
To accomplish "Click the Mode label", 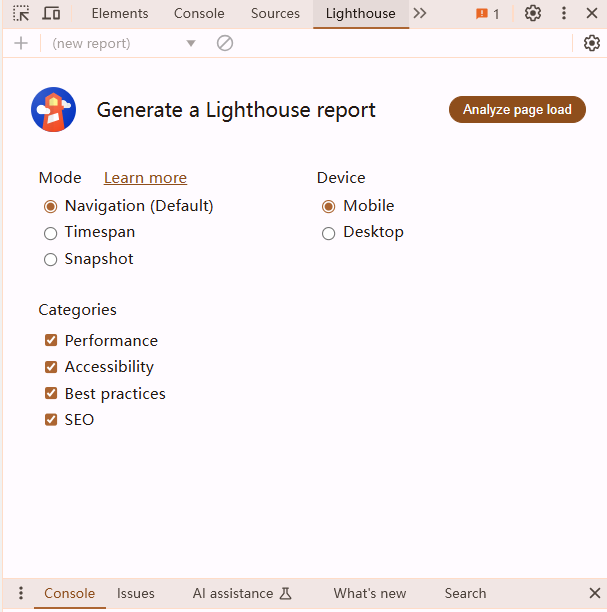I will click(x=60, y=178).
